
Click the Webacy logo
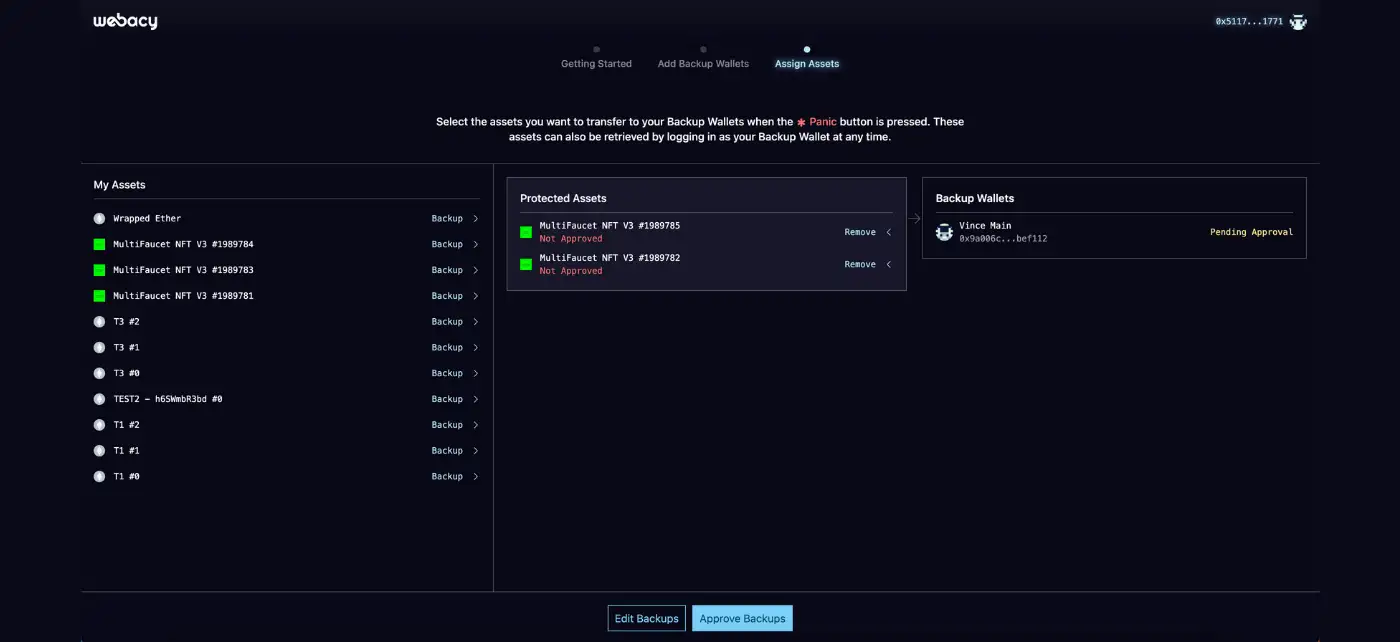coord(125,21)
